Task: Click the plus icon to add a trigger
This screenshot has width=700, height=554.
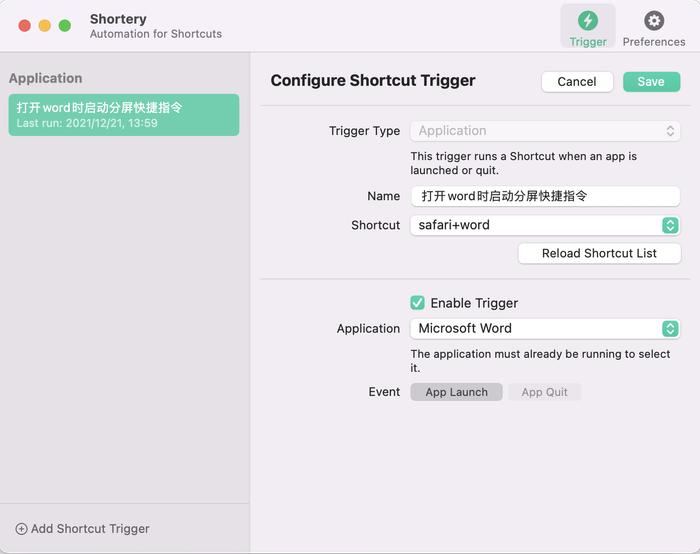Action: tap(21, 529)
